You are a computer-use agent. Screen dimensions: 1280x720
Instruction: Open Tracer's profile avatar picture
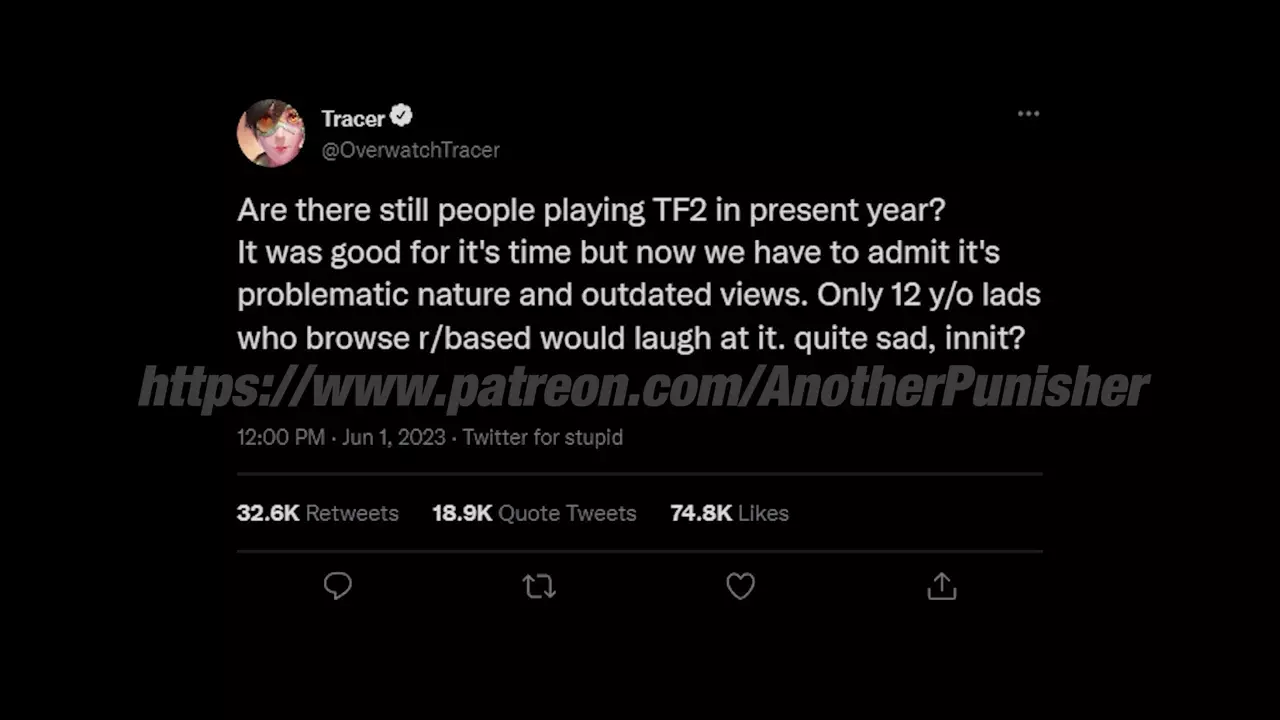(270, 133)
